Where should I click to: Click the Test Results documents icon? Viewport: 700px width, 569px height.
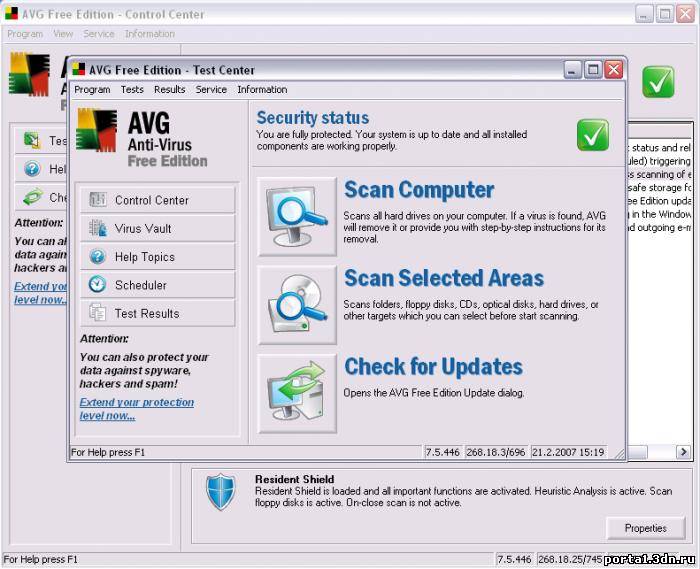97,313
